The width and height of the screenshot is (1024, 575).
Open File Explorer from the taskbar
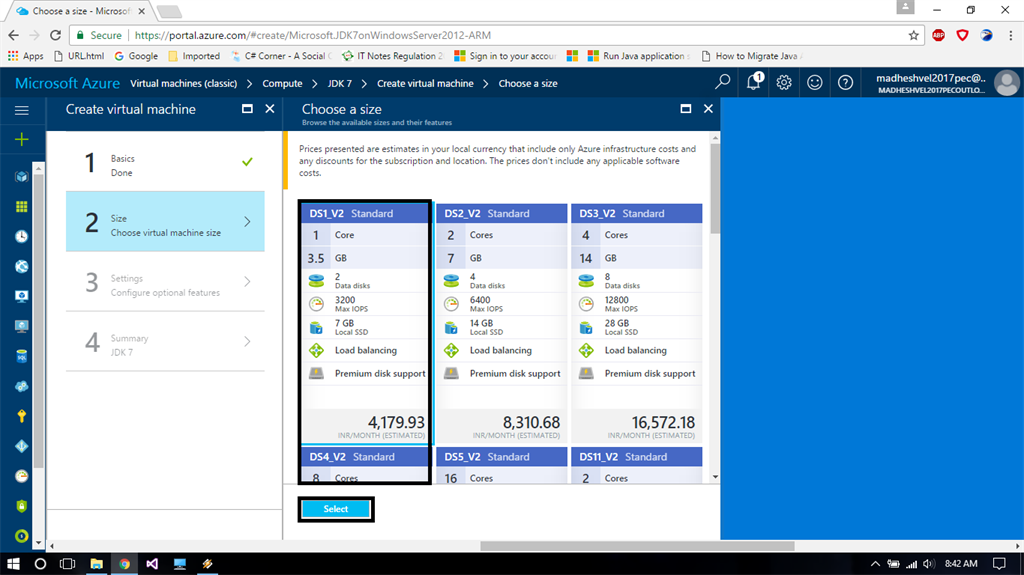coord(96,563)
